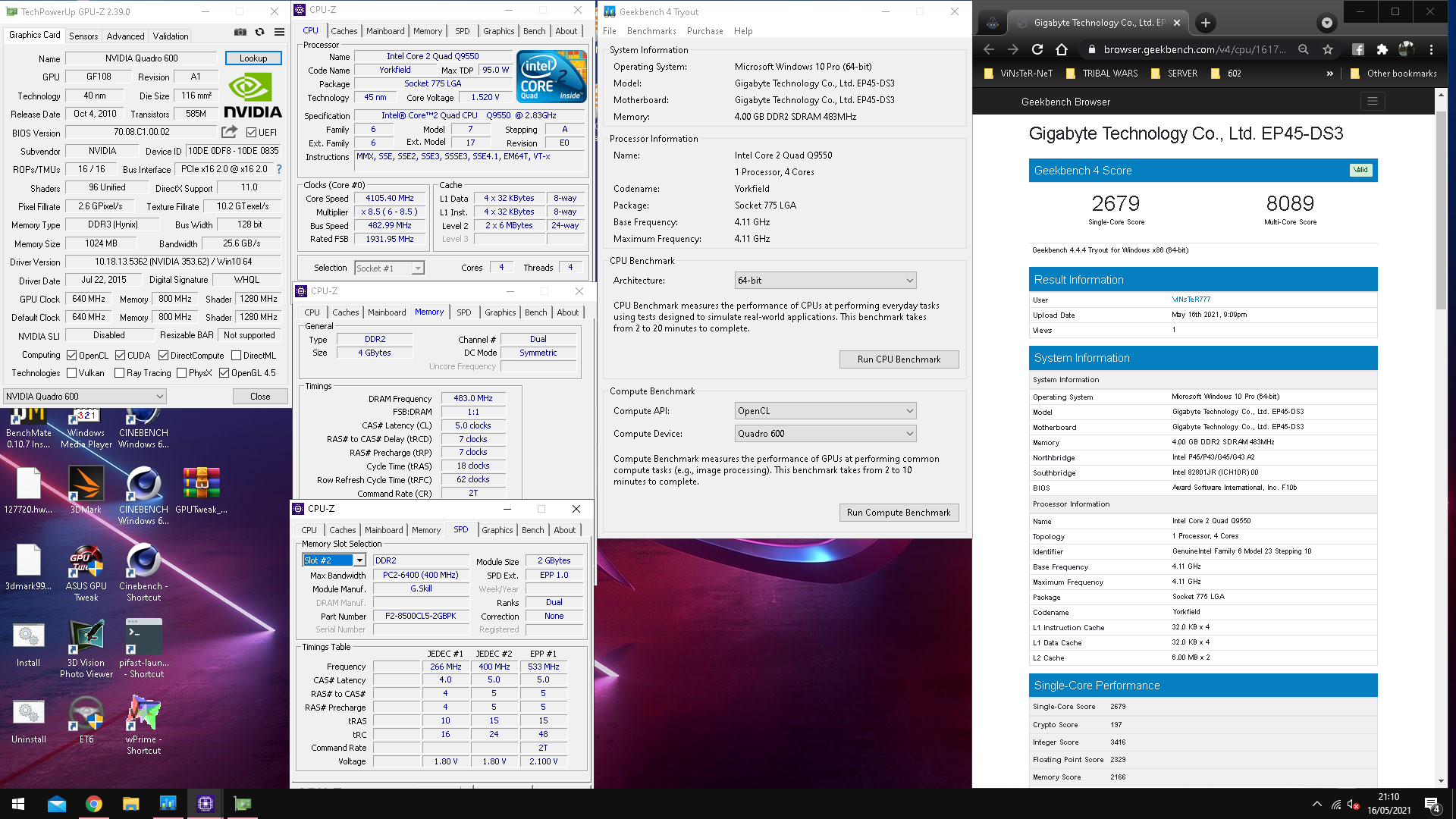Switch to the Advanced tab in GPU-Z

(x=125, y=36)
